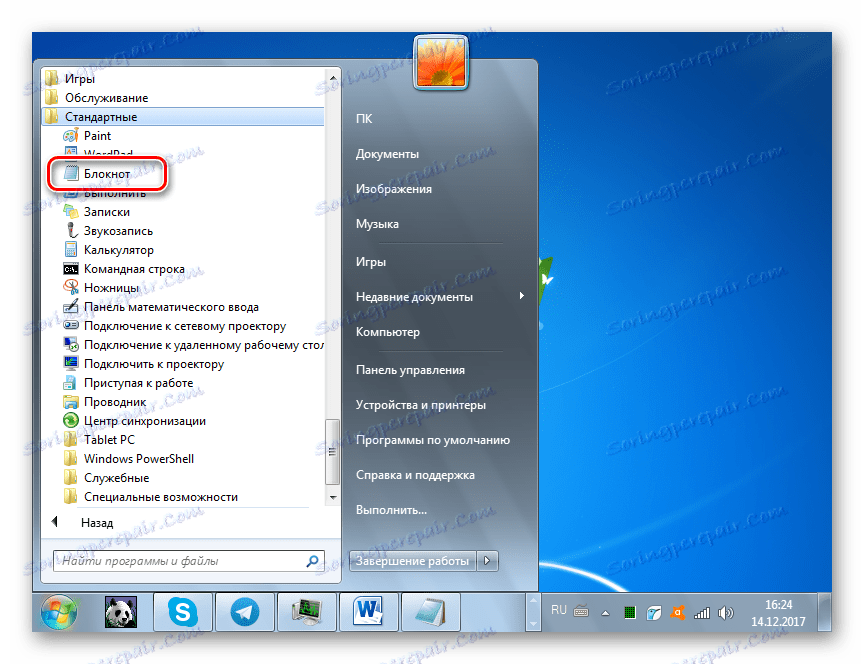
Task: Click the user account picture
Action: (441, 62)
